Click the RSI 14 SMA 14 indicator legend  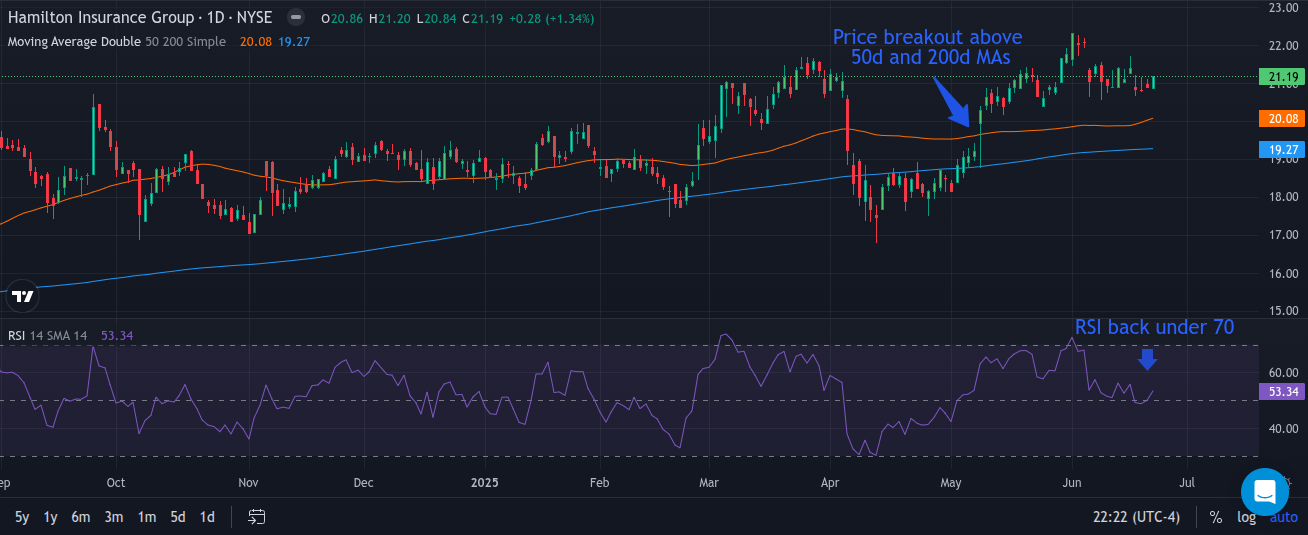[x=49, y=336]
